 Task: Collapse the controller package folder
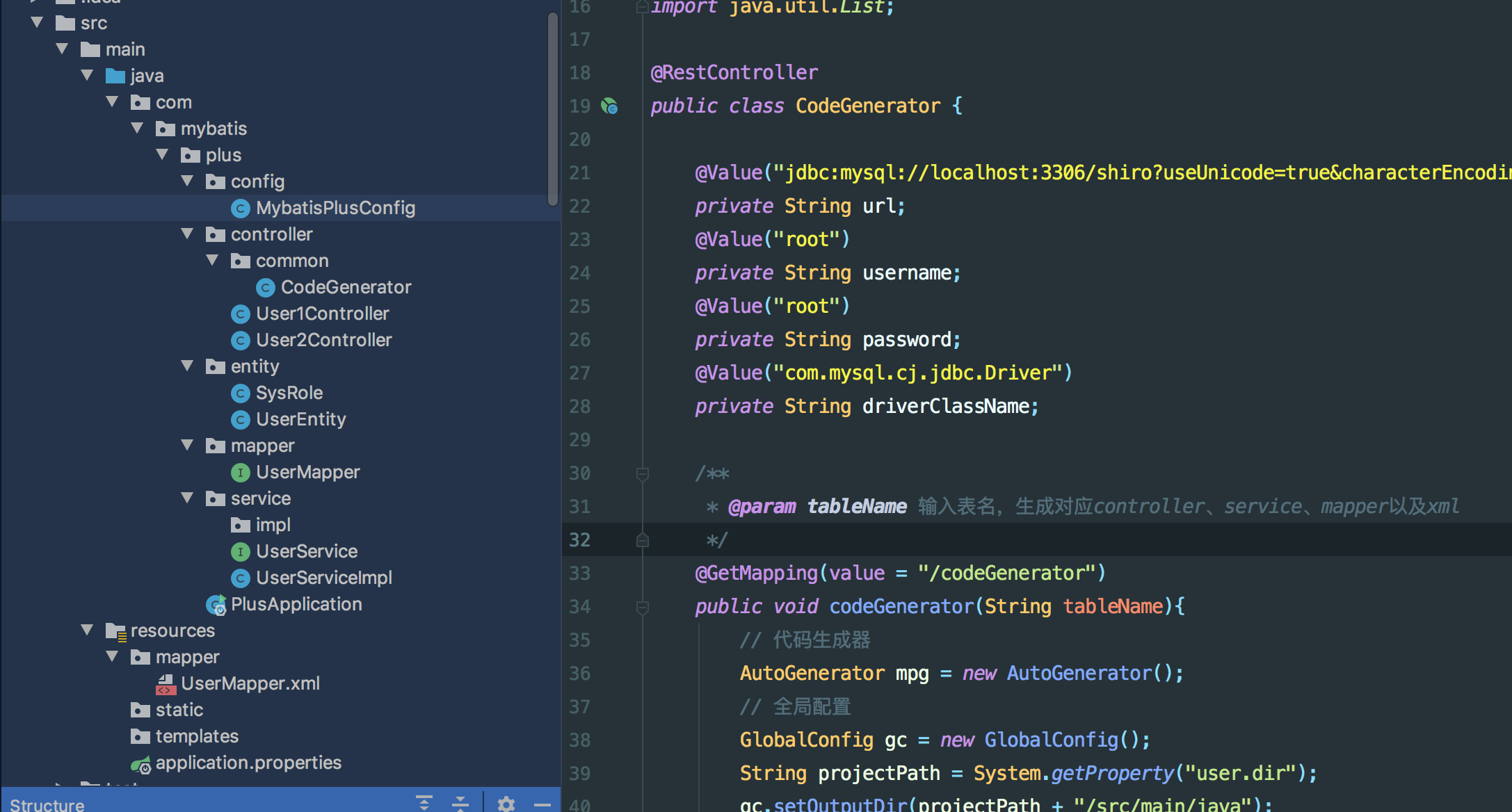point(187,234)
